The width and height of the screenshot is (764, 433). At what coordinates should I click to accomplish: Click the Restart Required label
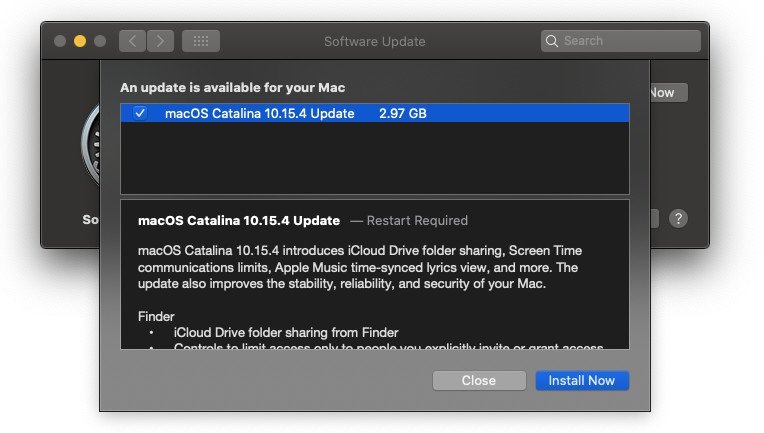417,221
